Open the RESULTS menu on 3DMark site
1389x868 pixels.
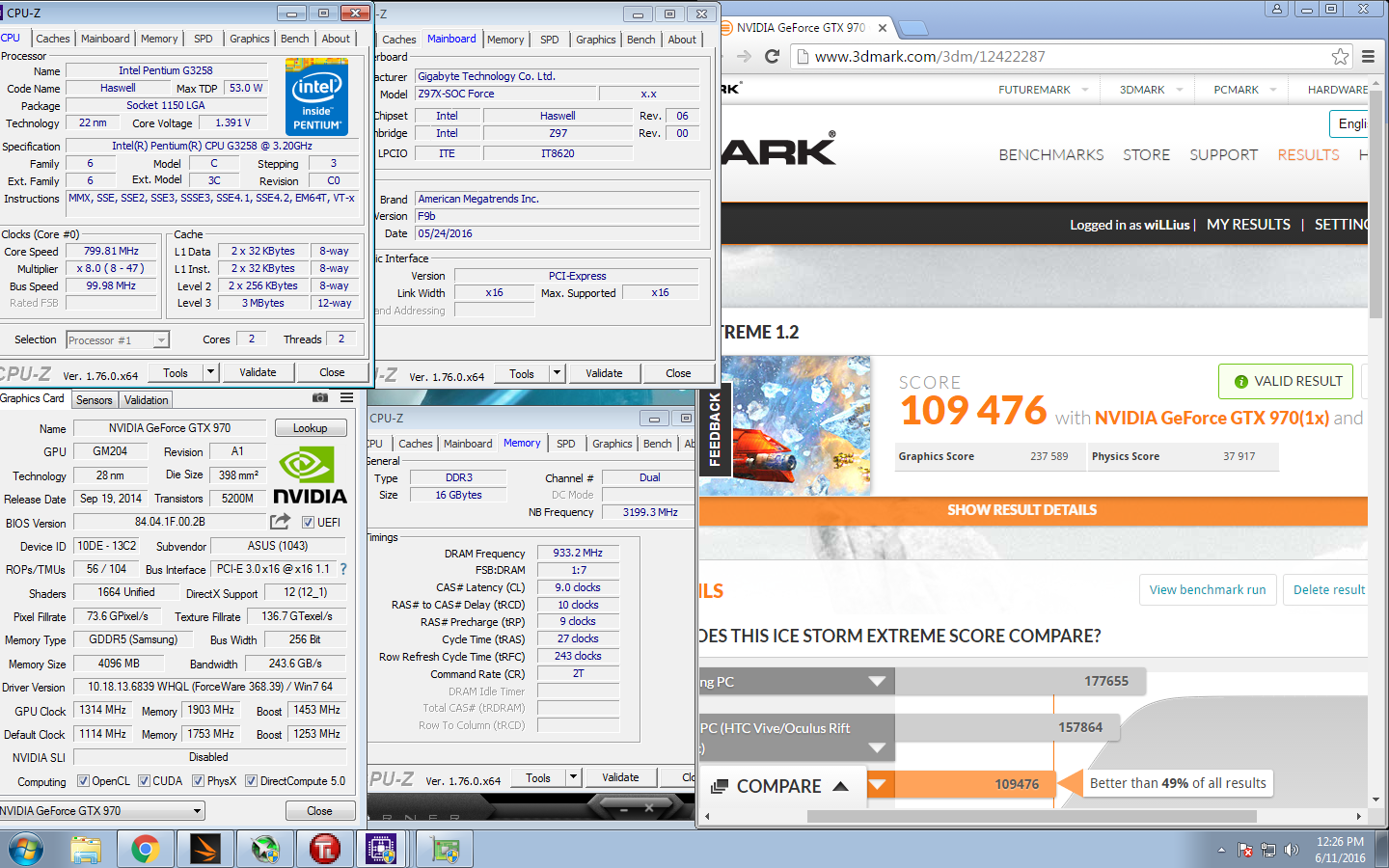tap(1308, 154)
